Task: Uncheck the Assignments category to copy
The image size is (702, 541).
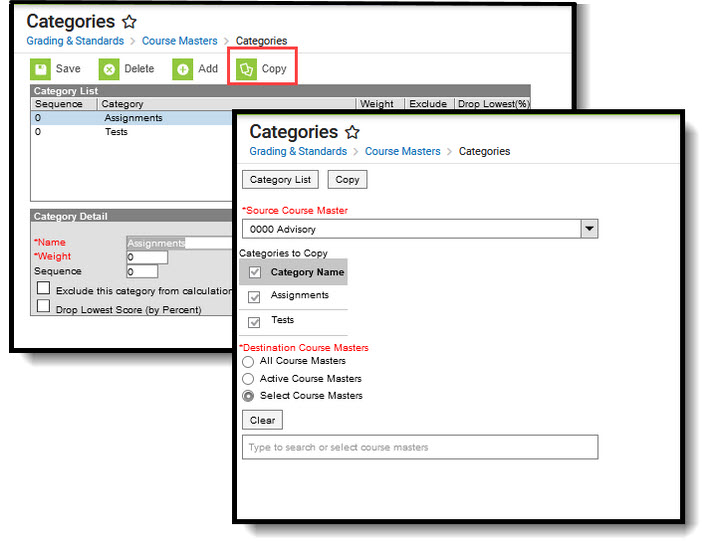Action: click(254, 296)
